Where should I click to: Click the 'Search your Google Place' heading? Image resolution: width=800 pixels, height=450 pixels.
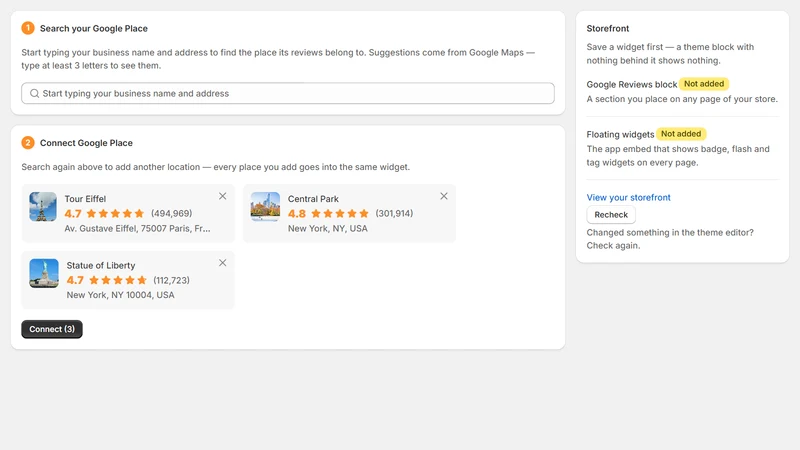tap(94, 29)
